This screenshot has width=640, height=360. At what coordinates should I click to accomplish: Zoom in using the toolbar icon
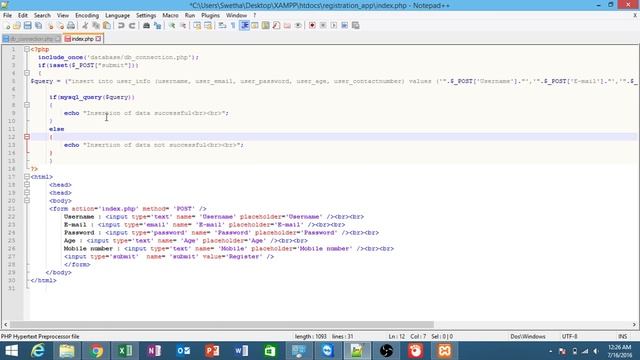172,26
